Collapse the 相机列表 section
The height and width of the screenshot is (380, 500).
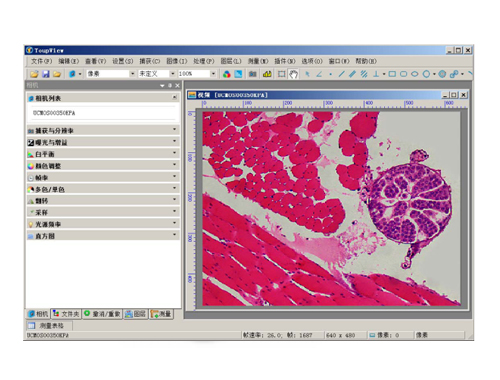(174, 97)
